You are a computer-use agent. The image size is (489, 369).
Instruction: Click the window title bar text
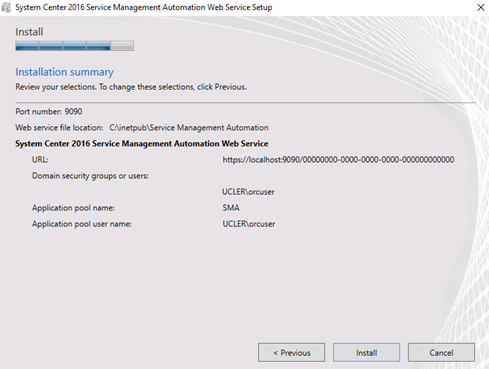(144, 7)
